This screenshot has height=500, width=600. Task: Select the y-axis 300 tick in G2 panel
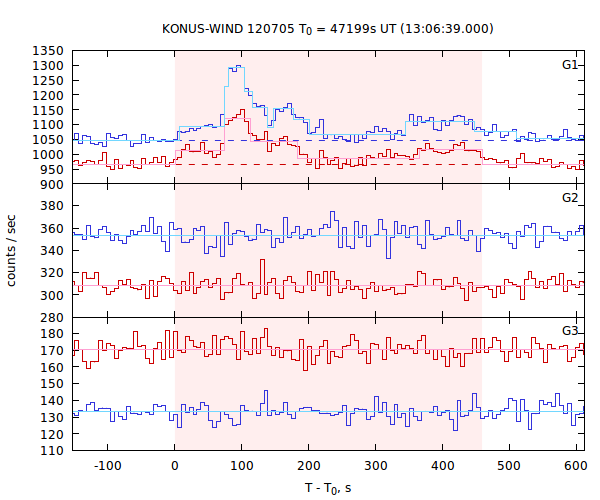tap(52, 296)
